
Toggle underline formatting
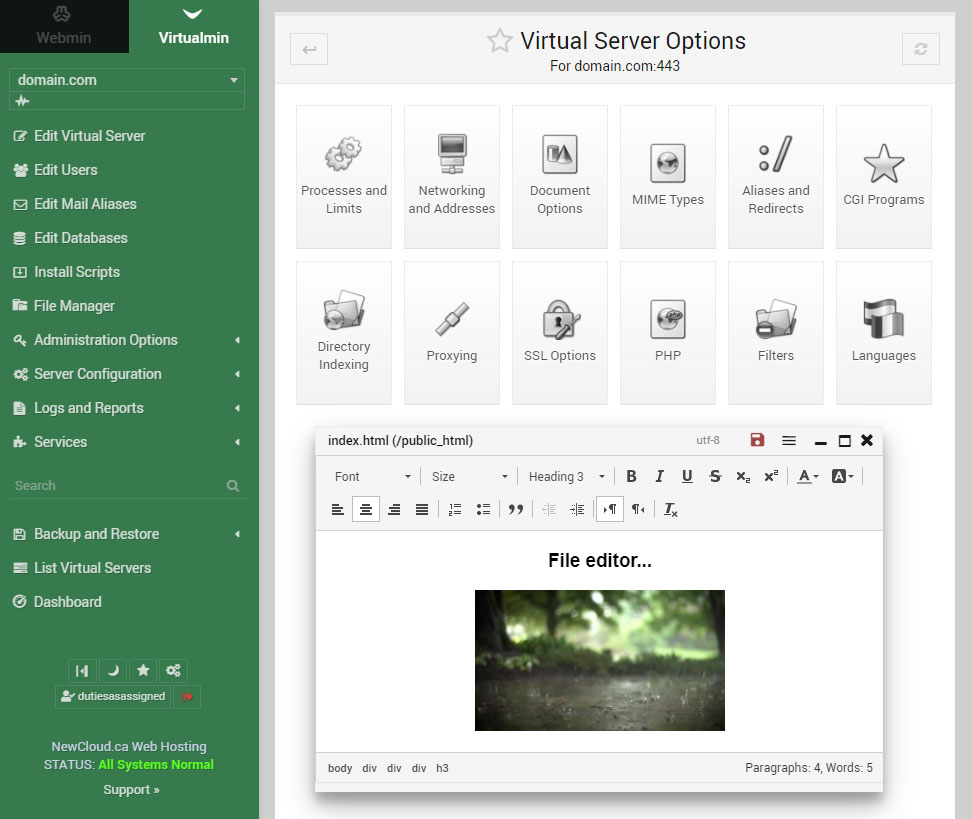click(687, 476)
